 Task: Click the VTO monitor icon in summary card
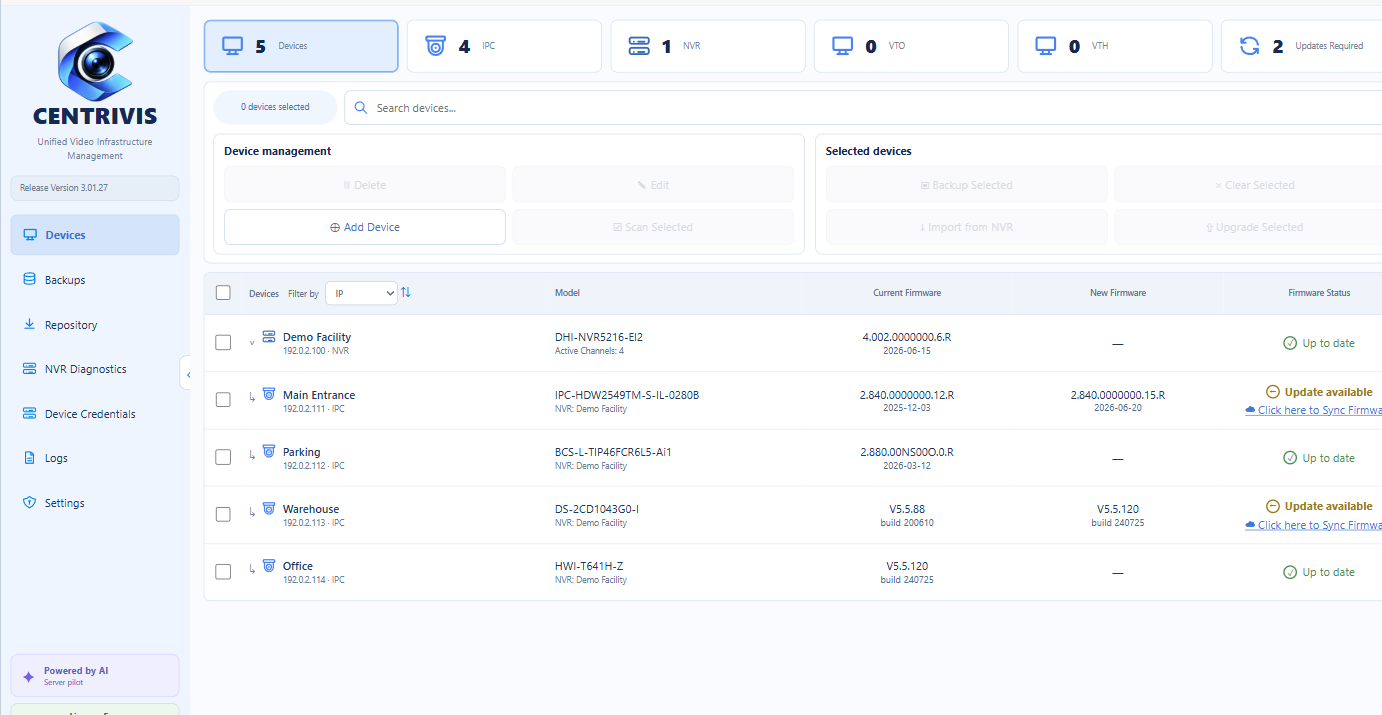pyautogui.click(x=843, y=46)
